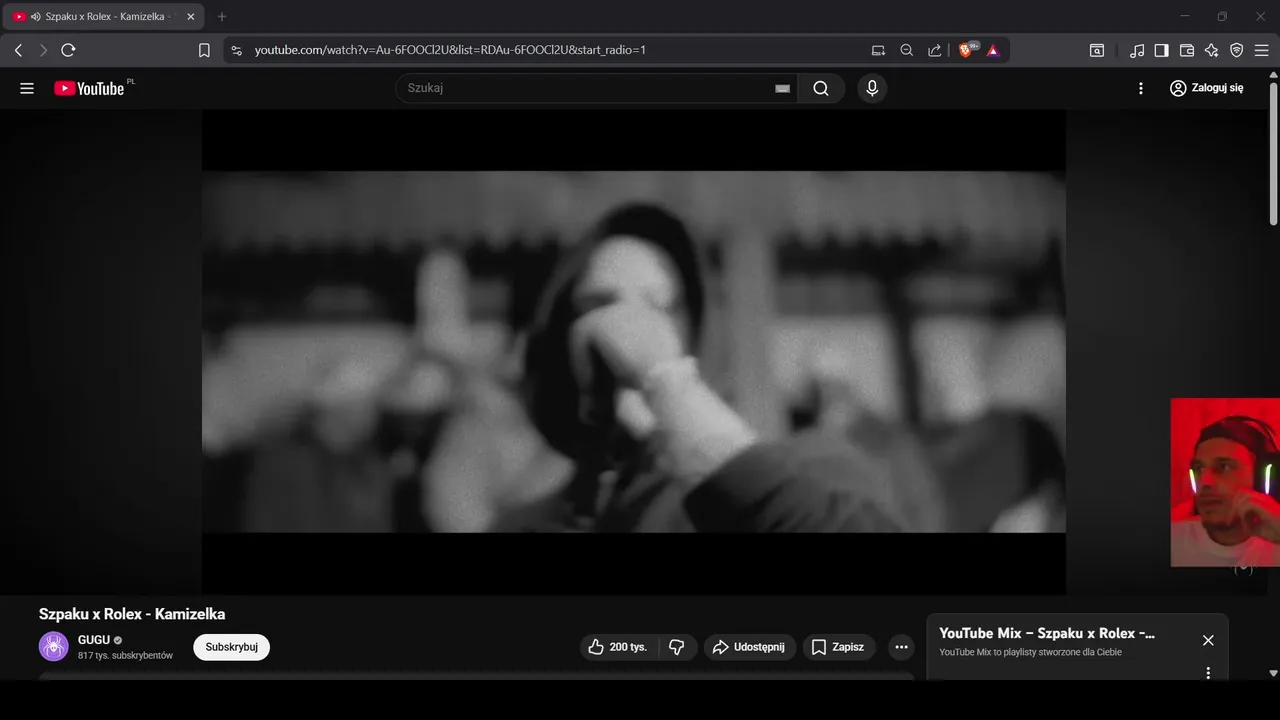Image resolution: width=1280 pixels, height=720 pixels.
Task: Click the video title Szpaku x Rolex - Kamizelka
Action: [132, 614]
